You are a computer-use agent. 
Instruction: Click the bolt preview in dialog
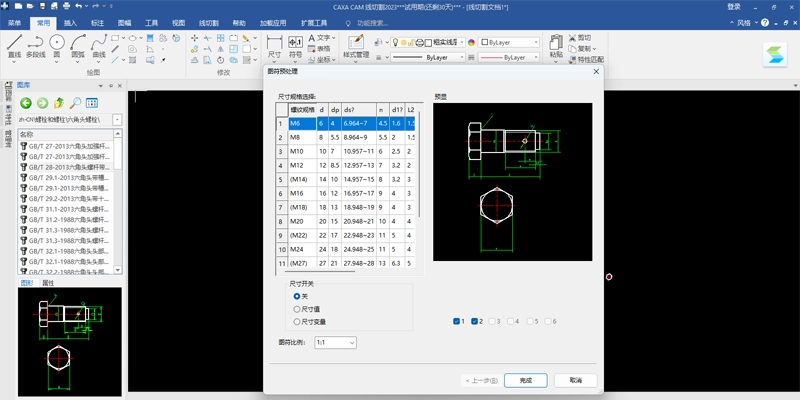tap(513, 182)
